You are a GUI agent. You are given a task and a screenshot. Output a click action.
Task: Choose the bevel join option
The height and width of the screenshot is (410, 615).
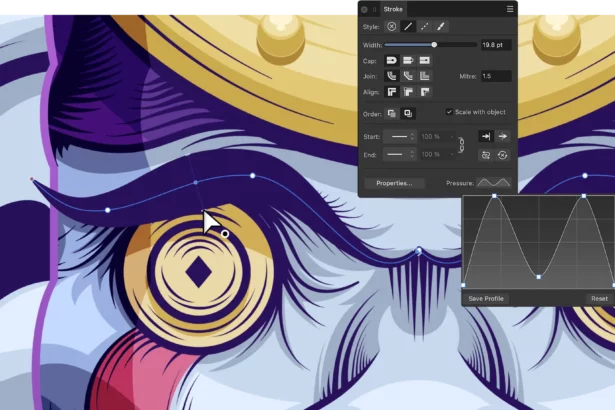coord(408,76)
